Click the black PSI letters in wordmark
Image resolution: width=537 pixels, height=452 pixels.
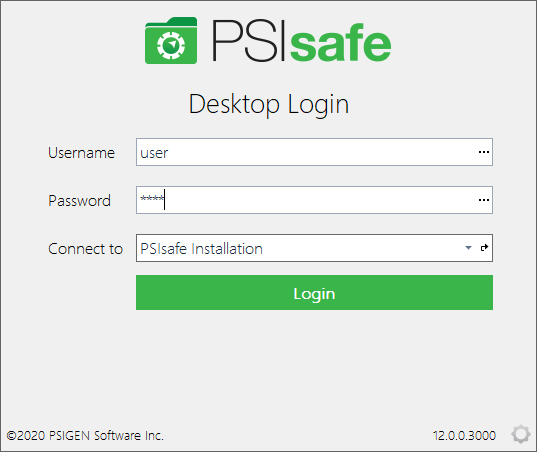click(249, 40)
